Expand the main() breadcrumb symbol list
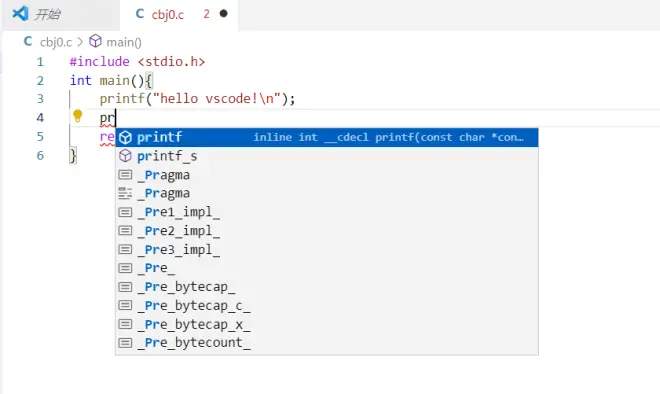 click(x=124, y=42)
